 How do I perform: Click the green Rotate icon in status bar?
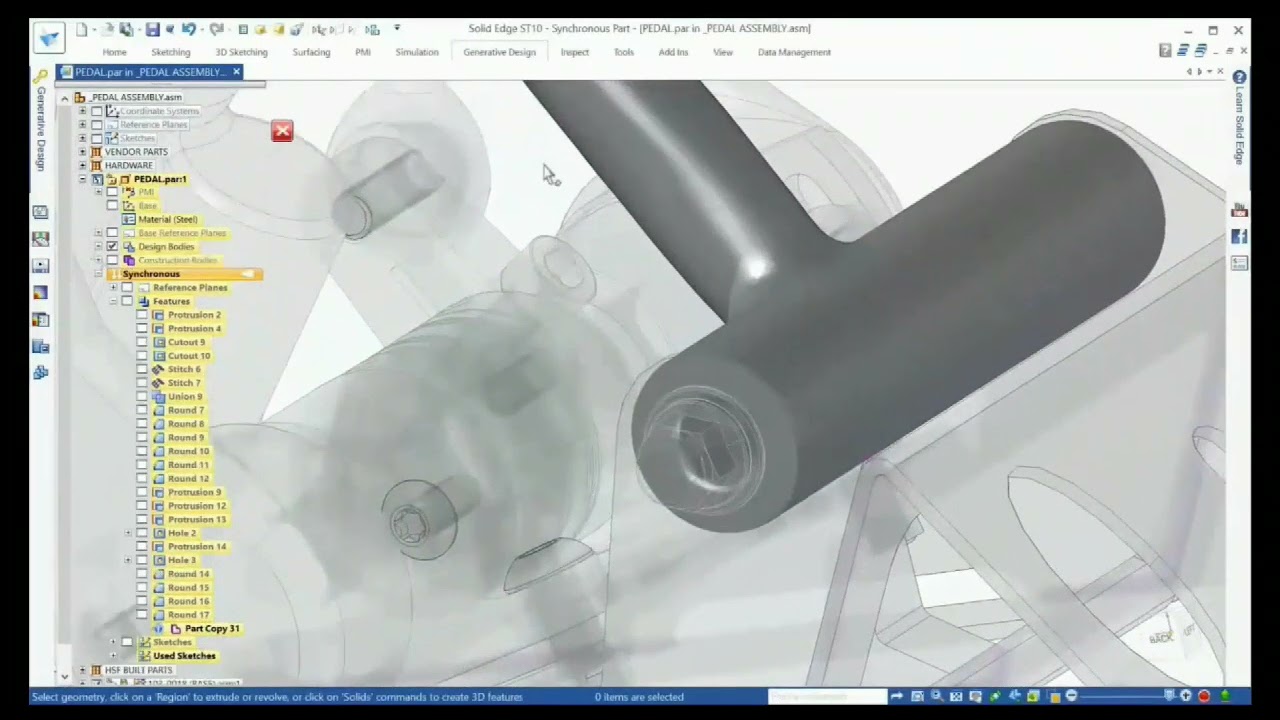coord(994,696)
